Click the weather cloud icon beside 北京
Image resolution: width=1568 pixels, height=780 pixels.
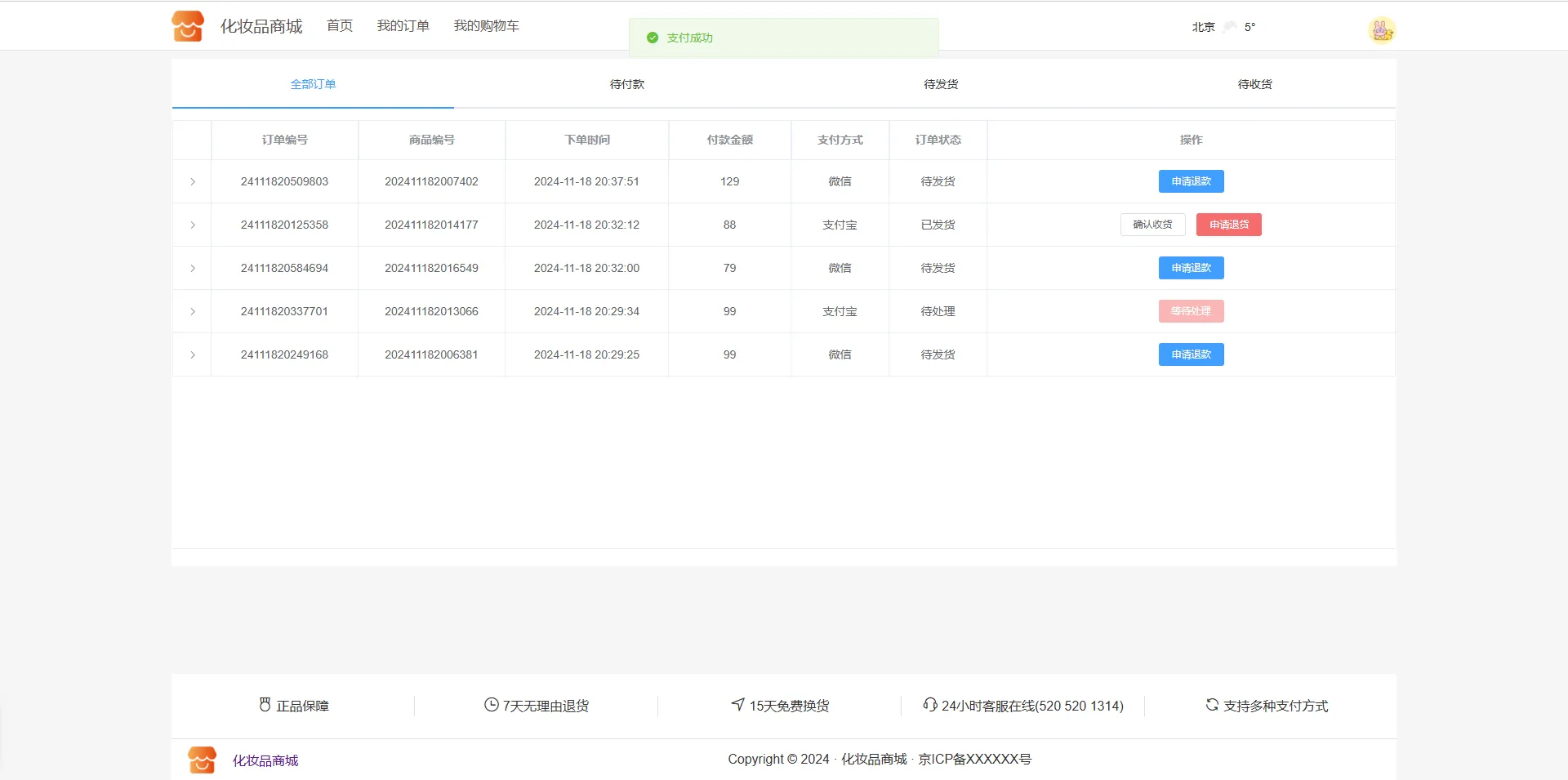coord(1230,27)
